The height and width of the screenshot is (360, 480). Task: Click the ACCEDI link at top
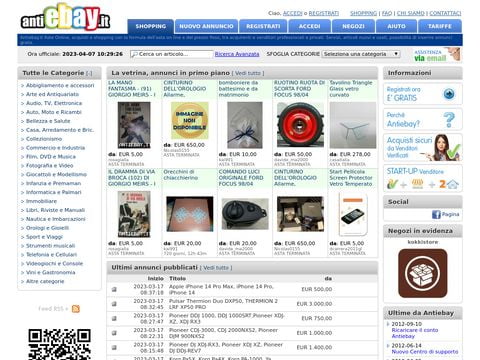tap(292, 13)
